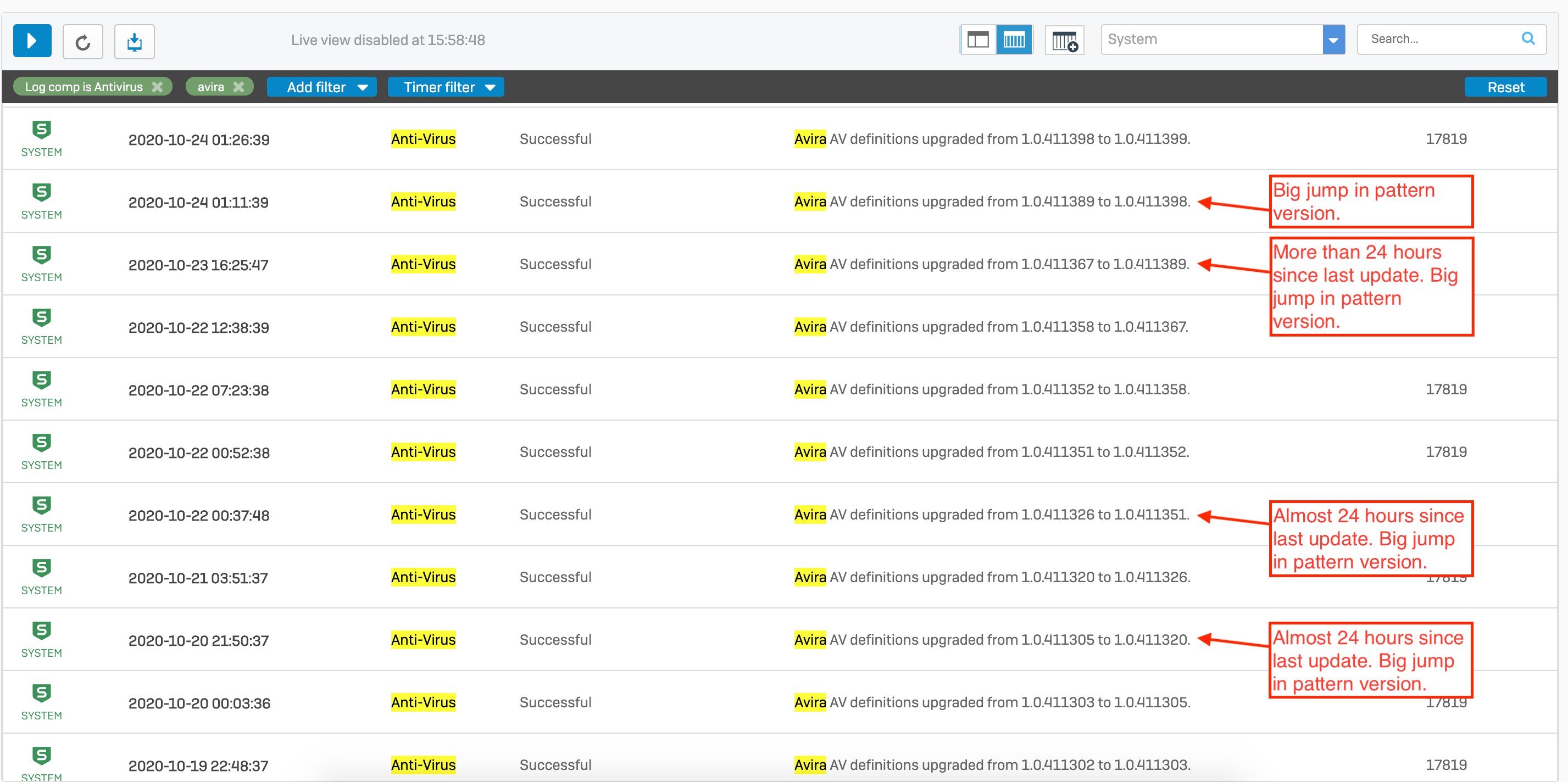Click the download log export icon
The height and width of the screenshot is (782, 1568).
[x=135, y=41]
